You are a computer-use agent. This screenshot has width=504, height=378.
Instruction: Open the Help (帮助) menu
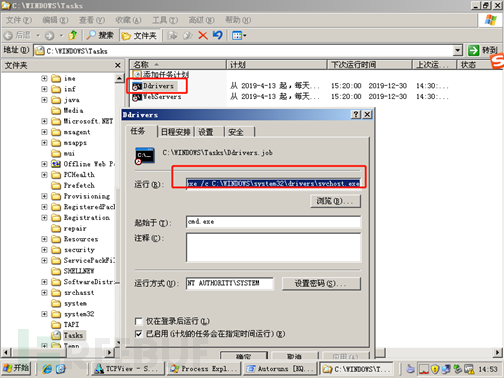point(238,20)
